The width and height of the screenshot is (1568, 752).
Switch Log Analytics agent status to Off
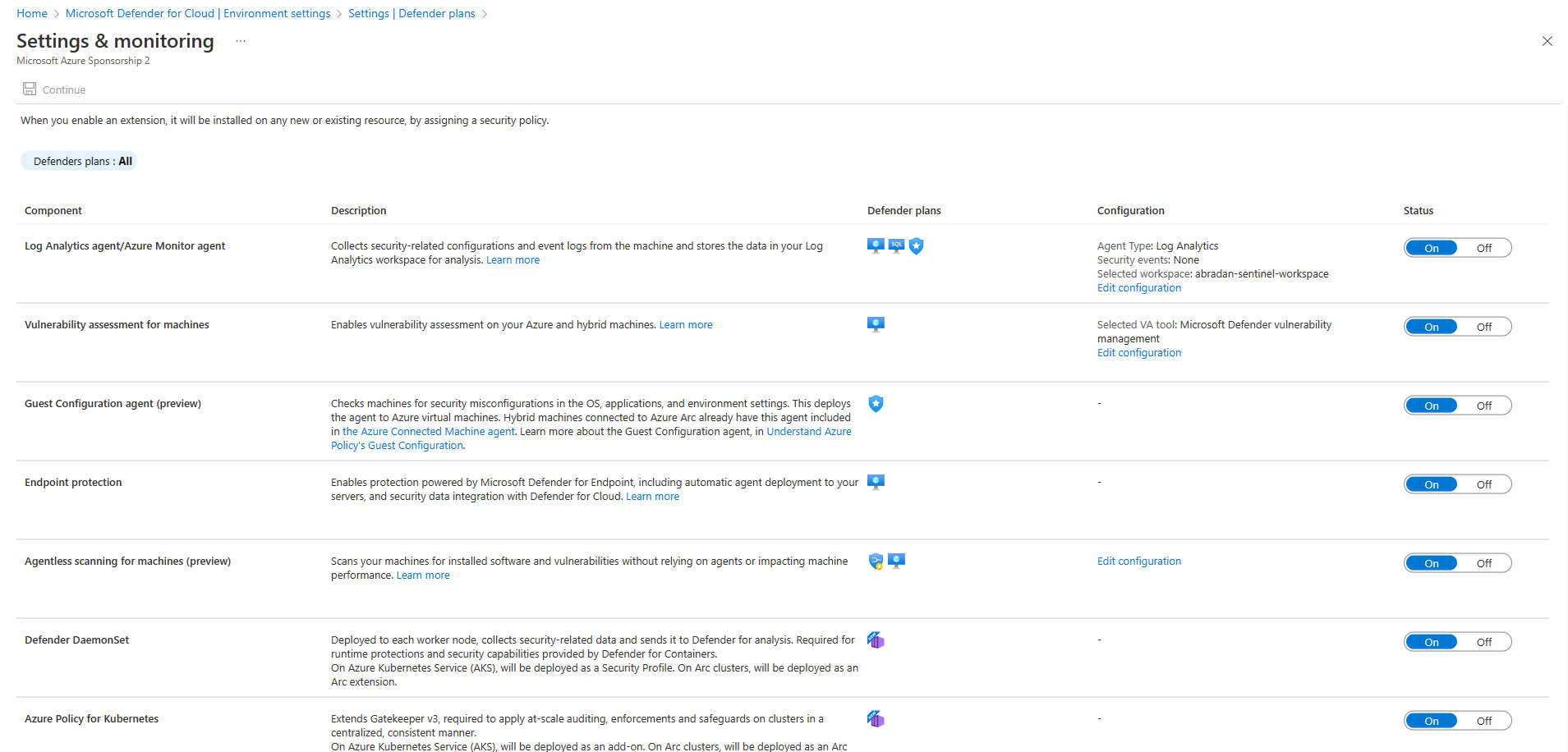tap(1484, 248)
